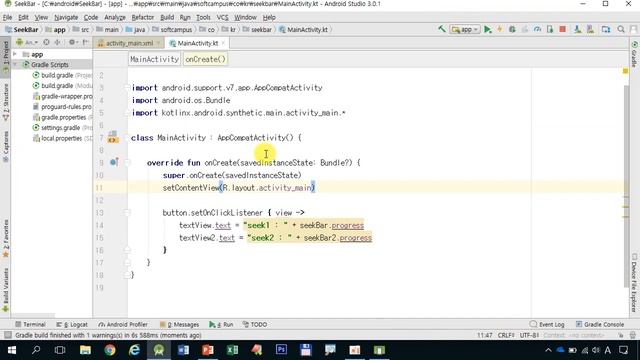
Task: Open the Project Structure toolbar icon
Action: (606, 29)
